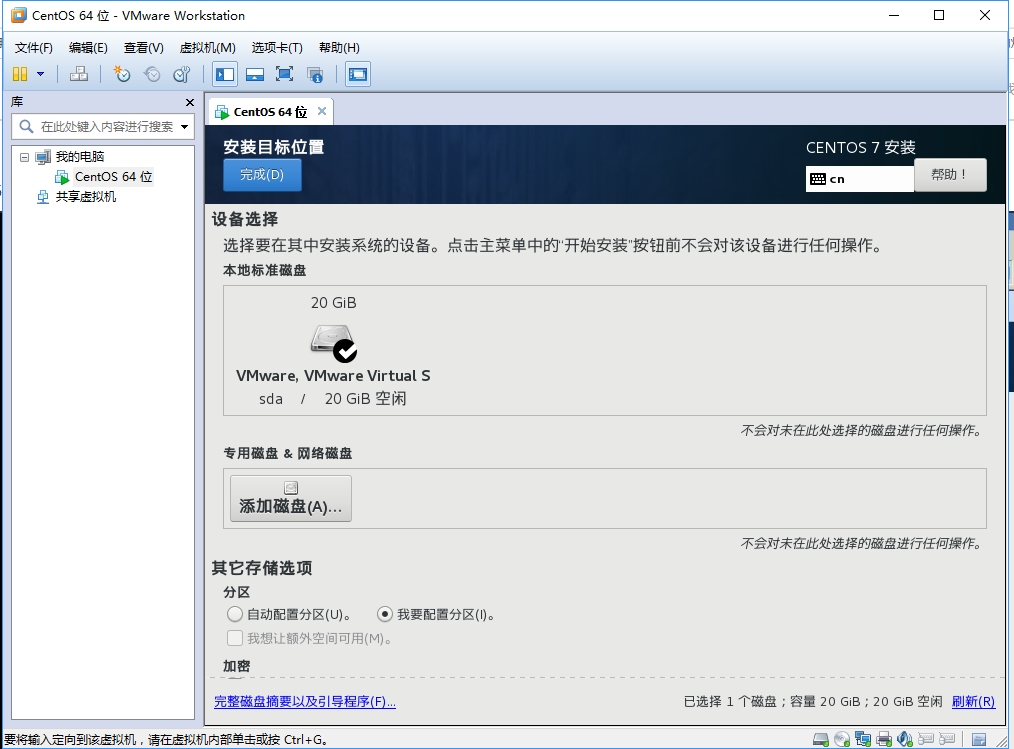The image size is (1014, 749).
Task: Select 我的电脑 in the library tree
Action: click(x=80, y=157)
